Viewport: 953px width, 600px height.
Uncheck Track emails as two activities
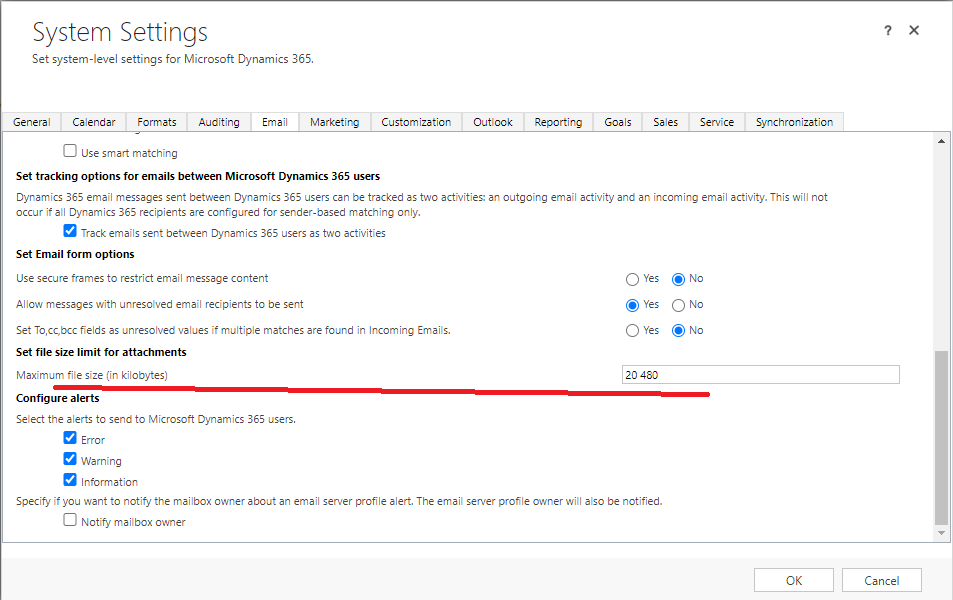pyautogui.click(x=70, y=231)
